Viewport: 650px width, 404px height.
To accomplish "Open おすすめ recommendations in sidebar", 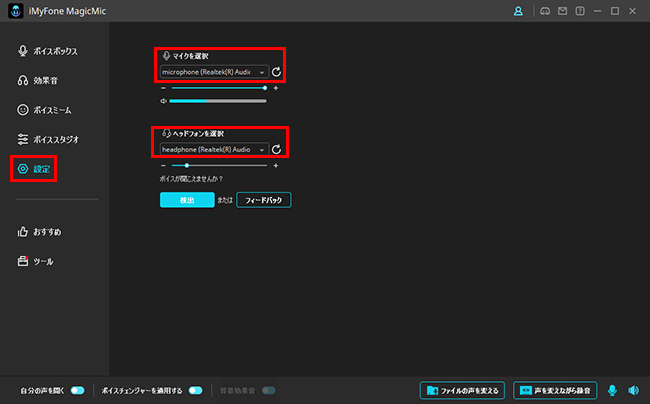I will tap(39, 232).
